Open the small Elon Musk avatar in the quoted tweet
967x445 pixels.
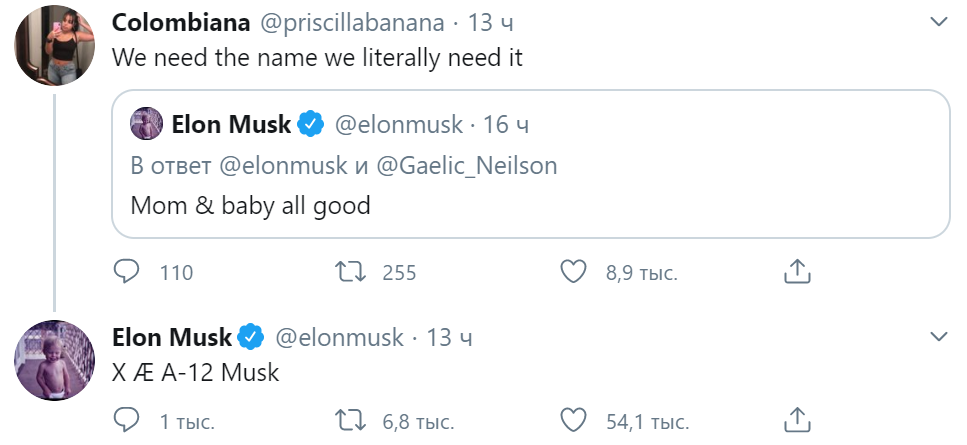tap(146, 124)
